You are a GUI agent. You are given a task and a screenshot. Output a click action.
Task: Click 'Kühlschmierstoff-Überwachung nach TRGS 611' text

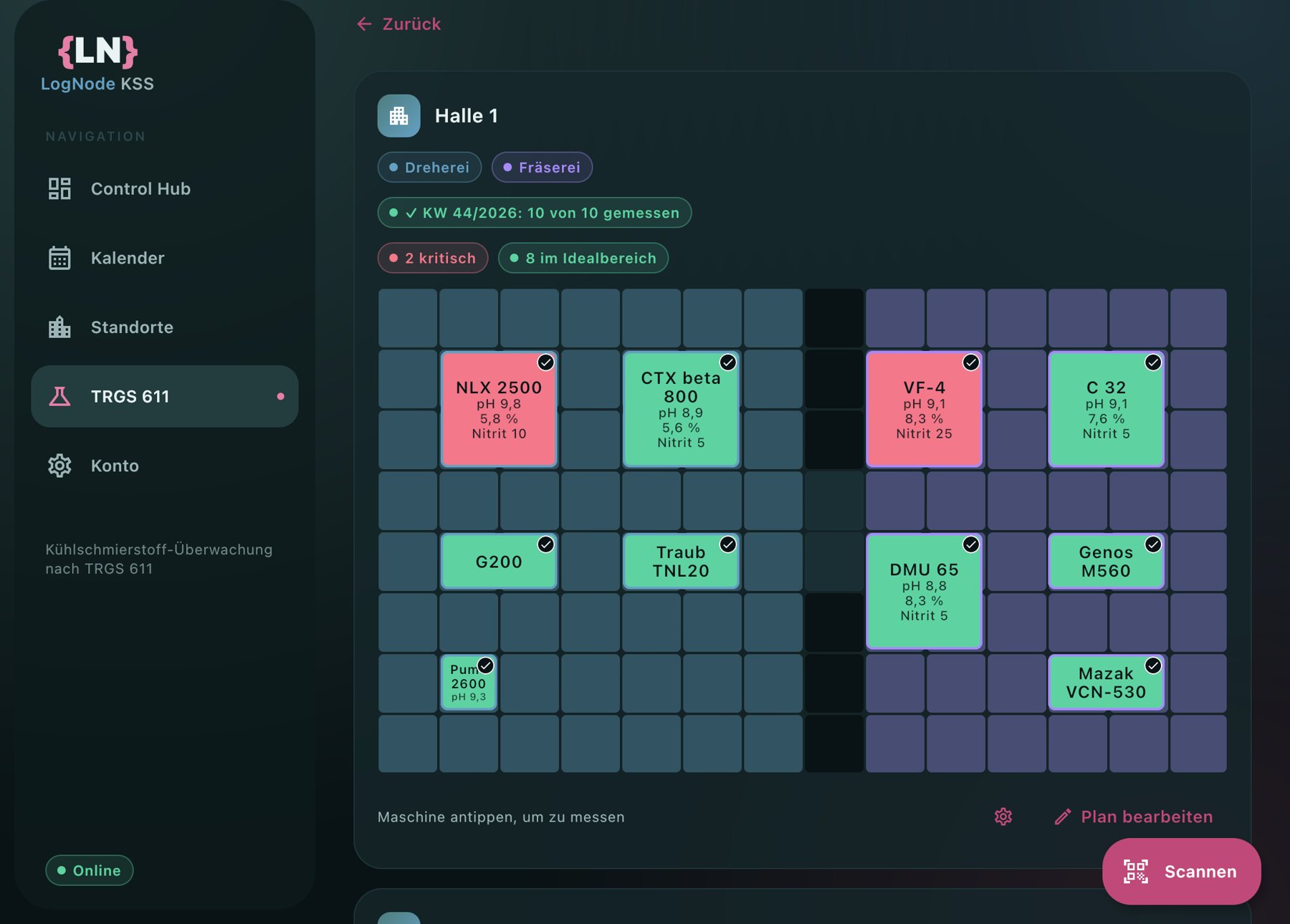coord(159,559)
